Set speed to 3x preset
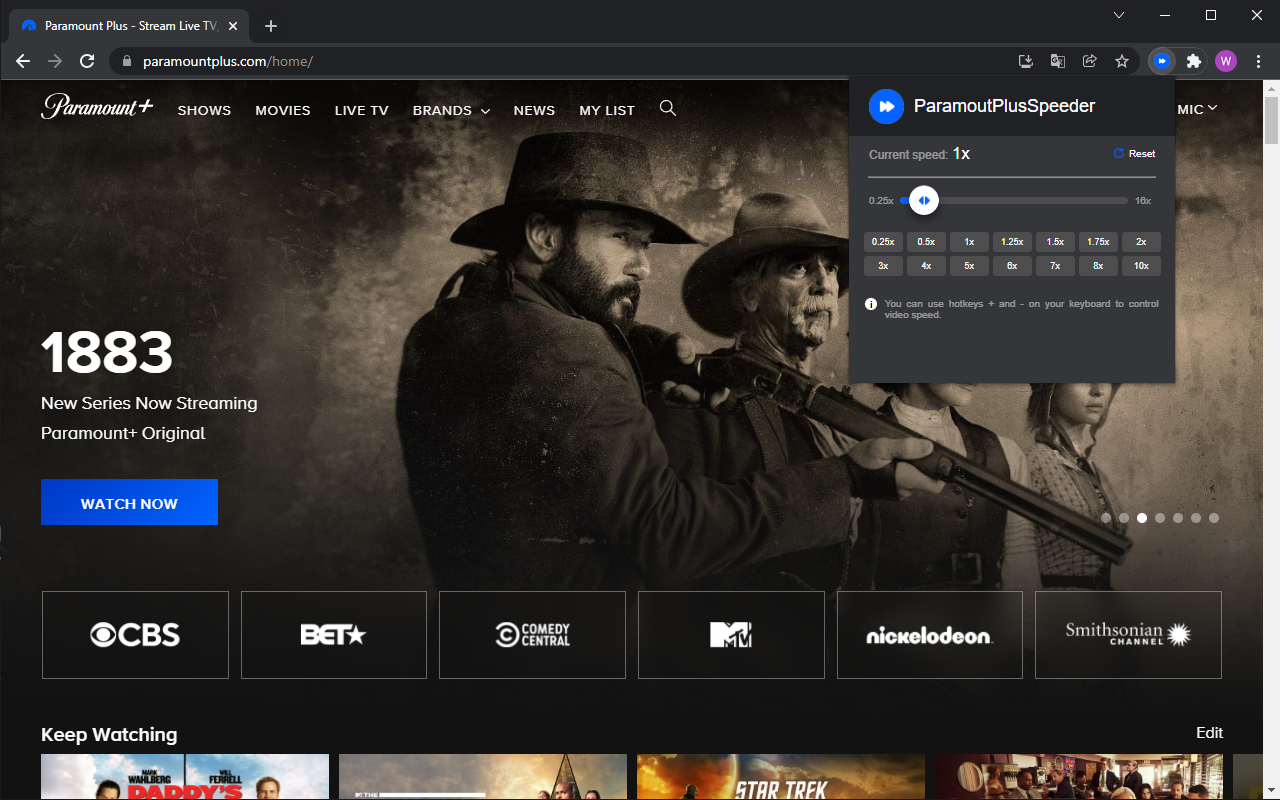This screenshot has height=800, width=1280. click(883, 266)
